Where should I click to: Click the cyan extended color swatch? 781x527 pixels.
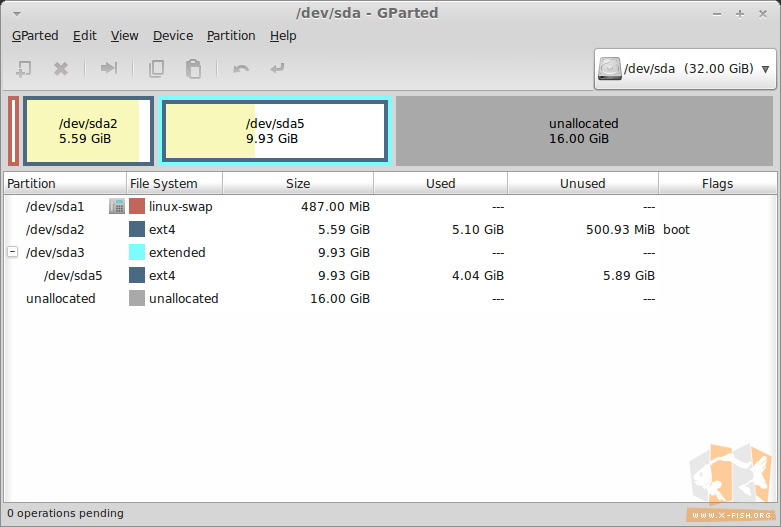137,252
